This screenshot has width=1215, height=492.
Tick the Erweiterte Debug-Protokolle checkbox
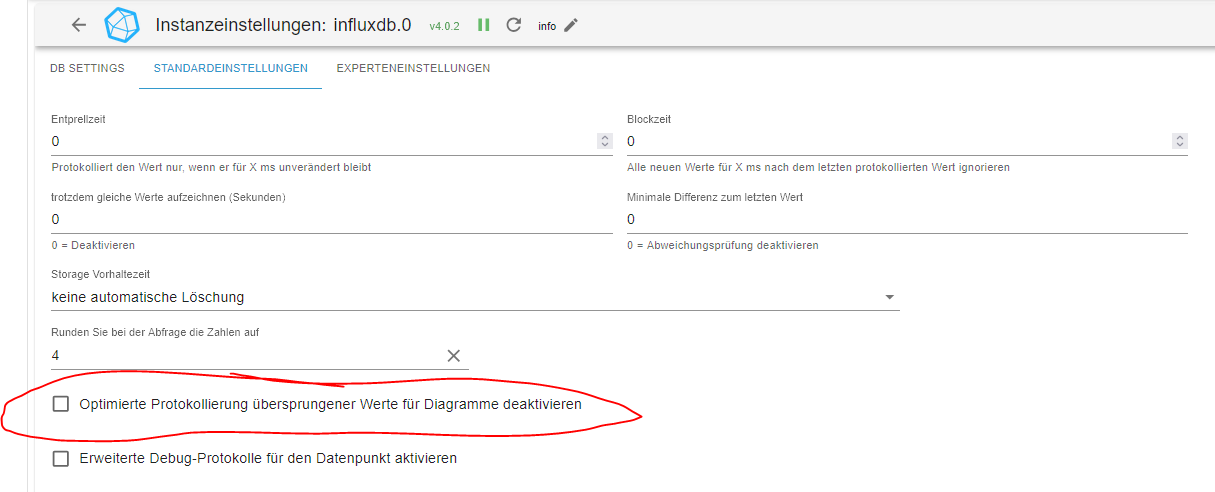click(x=61, y=458)
